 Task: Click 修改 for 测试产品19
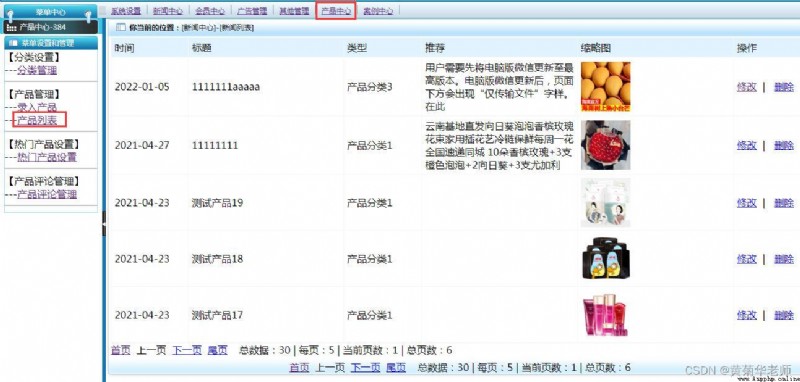coord(746,203)
